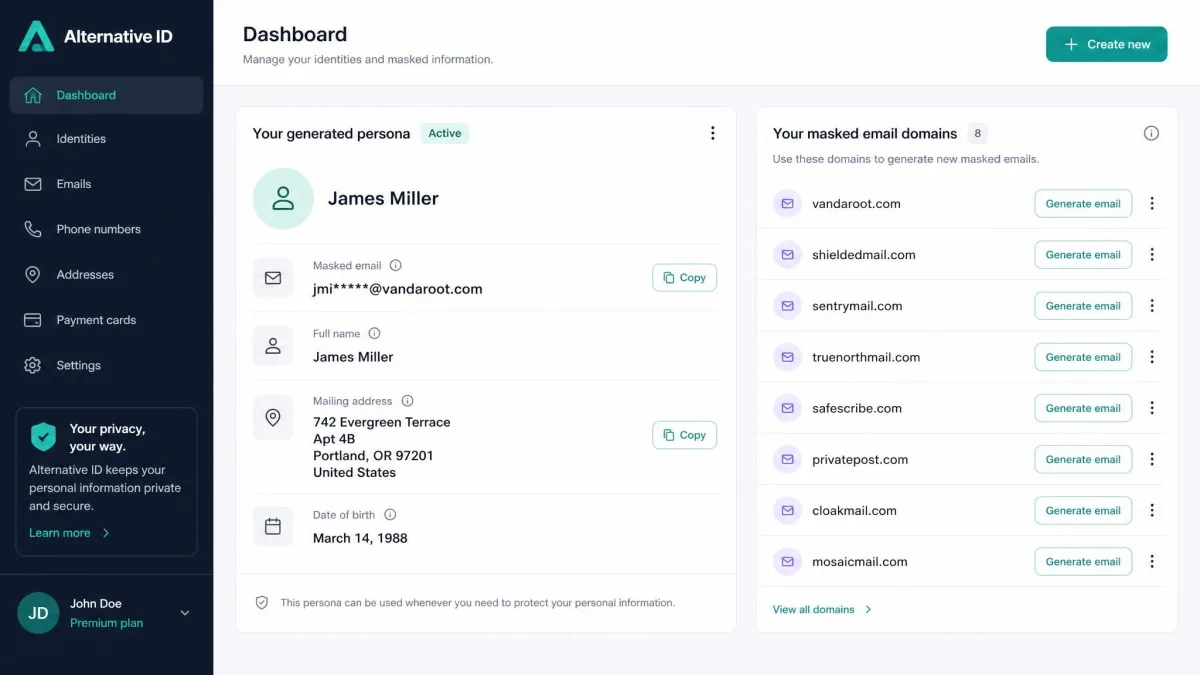Viewport: 1200px width, 675px height.
Task: Generate email for vandaroot.com
Action: click(1083, 203)
